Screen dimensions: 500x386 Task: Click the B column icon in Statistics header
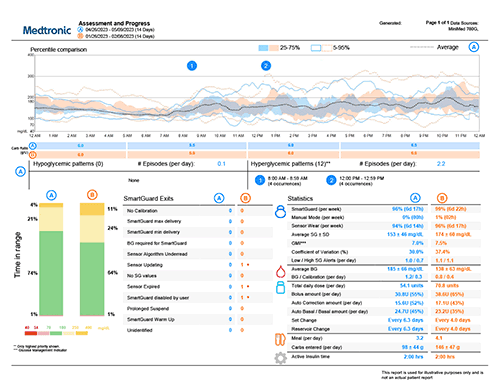pos(442,198)
